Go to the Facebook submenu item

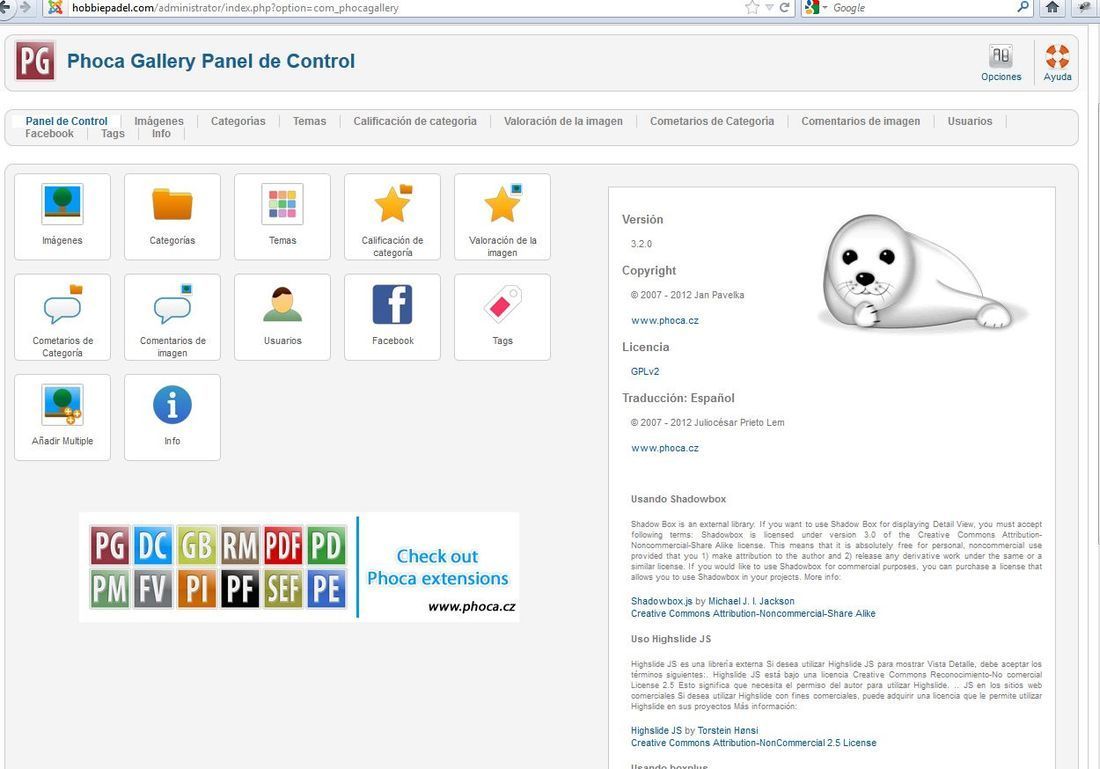[49, 133]
